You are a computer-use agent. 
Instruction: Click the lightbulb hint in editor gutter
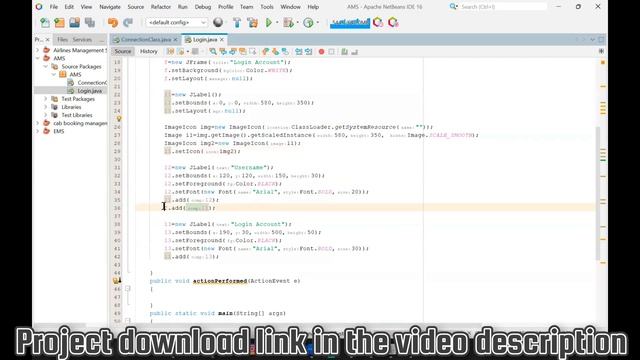[x=119, y=119]
